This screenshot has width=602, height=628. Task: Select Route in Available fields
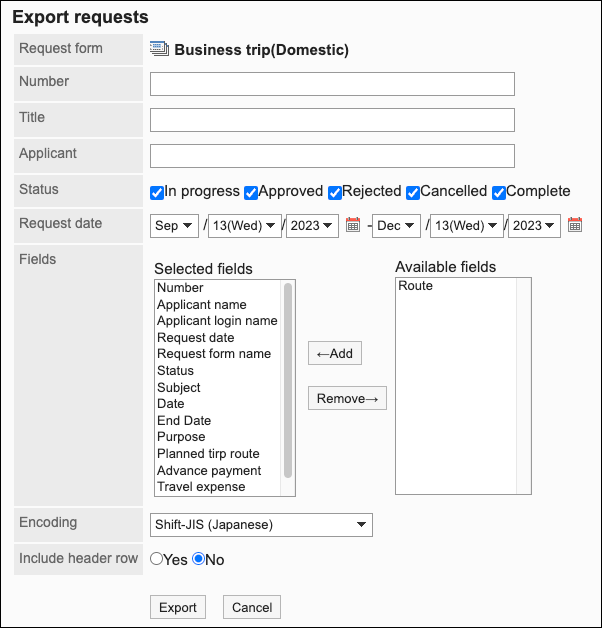415,286
